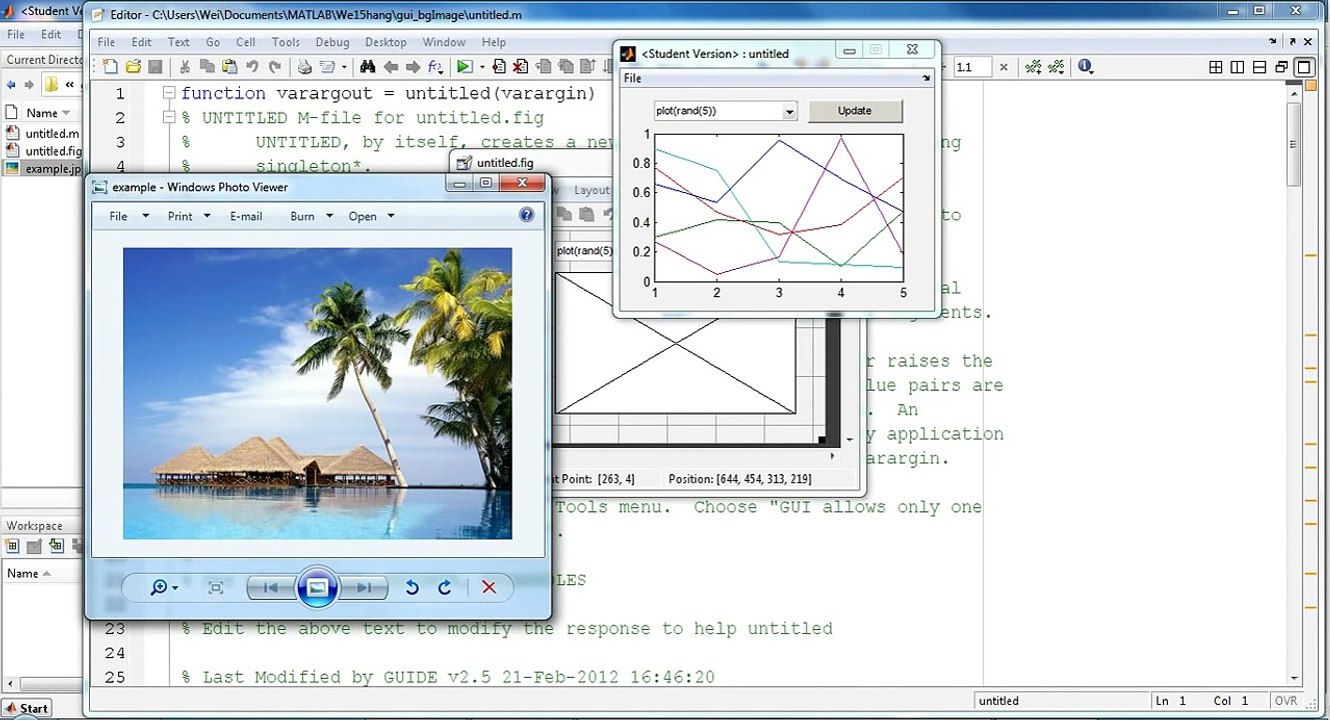This screenshot has width=1330, height=720.
Task: Click Undo arrow in Editor toolbar
Action: (252, 67)
